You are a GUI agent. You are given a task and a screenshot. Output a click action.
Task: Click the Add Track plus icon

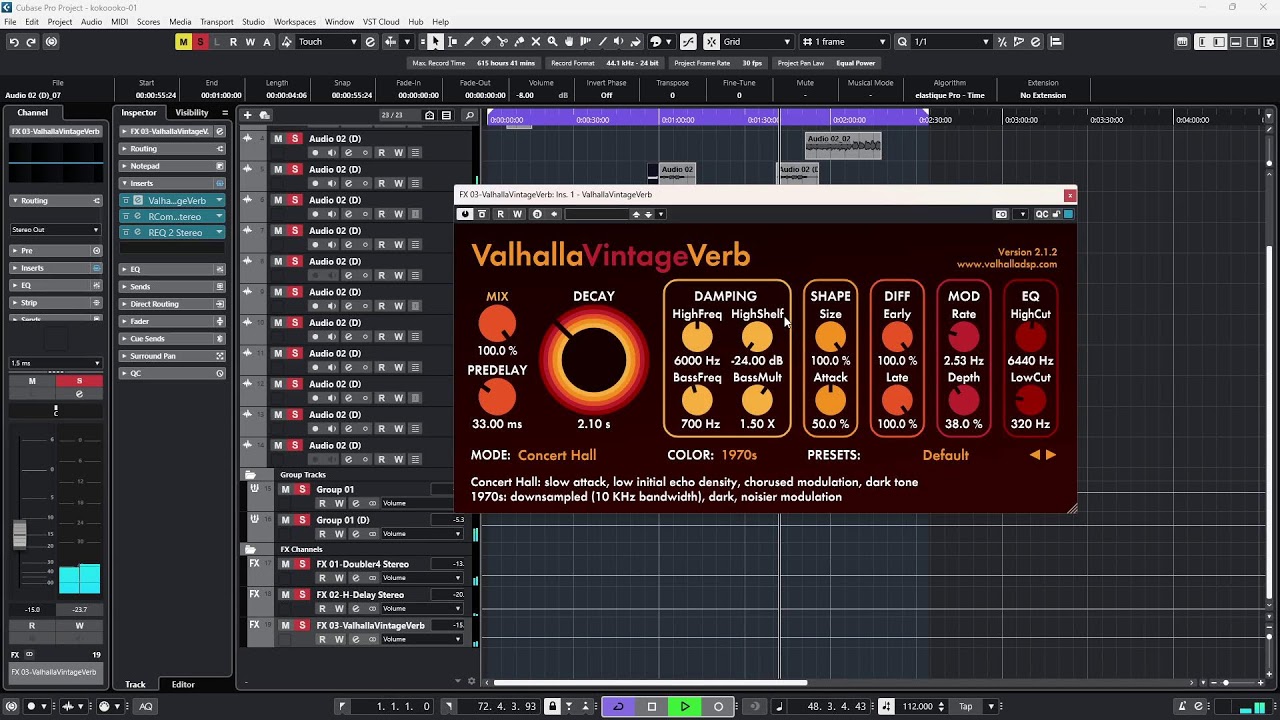pos(247,115)
